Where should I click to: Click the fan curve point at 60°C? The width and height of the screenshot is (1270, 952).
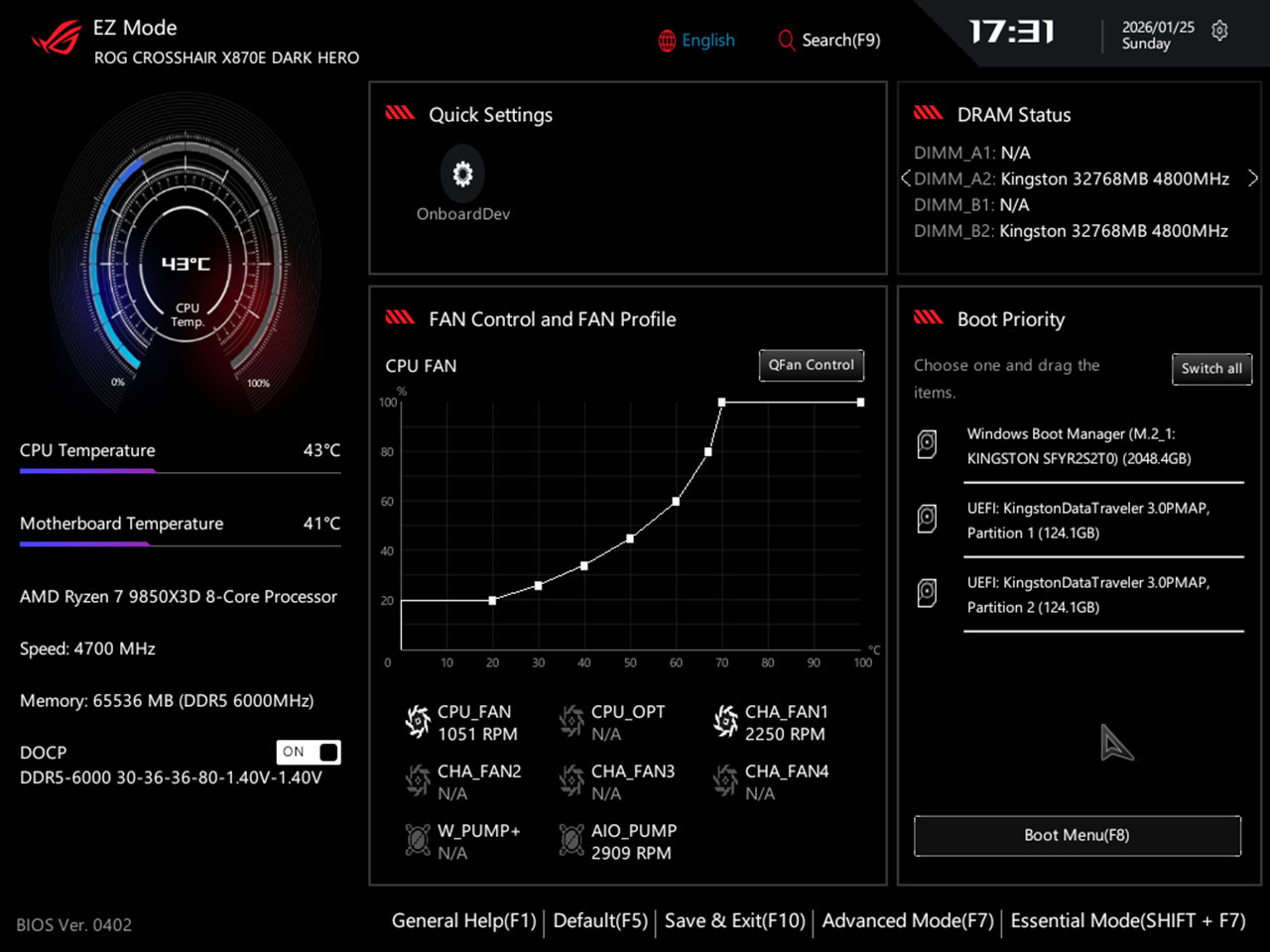[676, 502]
